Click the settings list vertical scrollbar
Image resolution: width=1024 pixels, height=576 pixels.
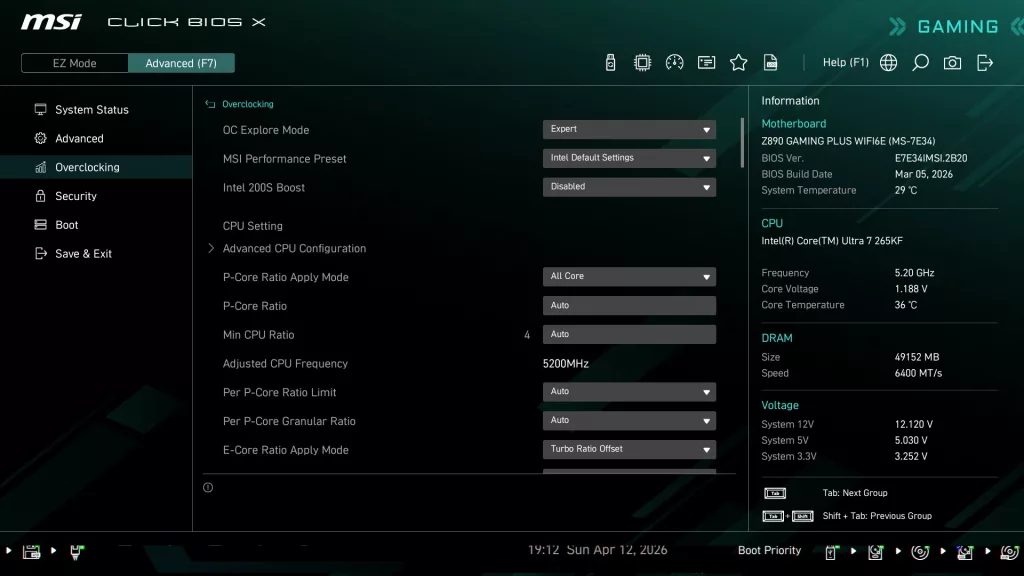pos(742,142)
